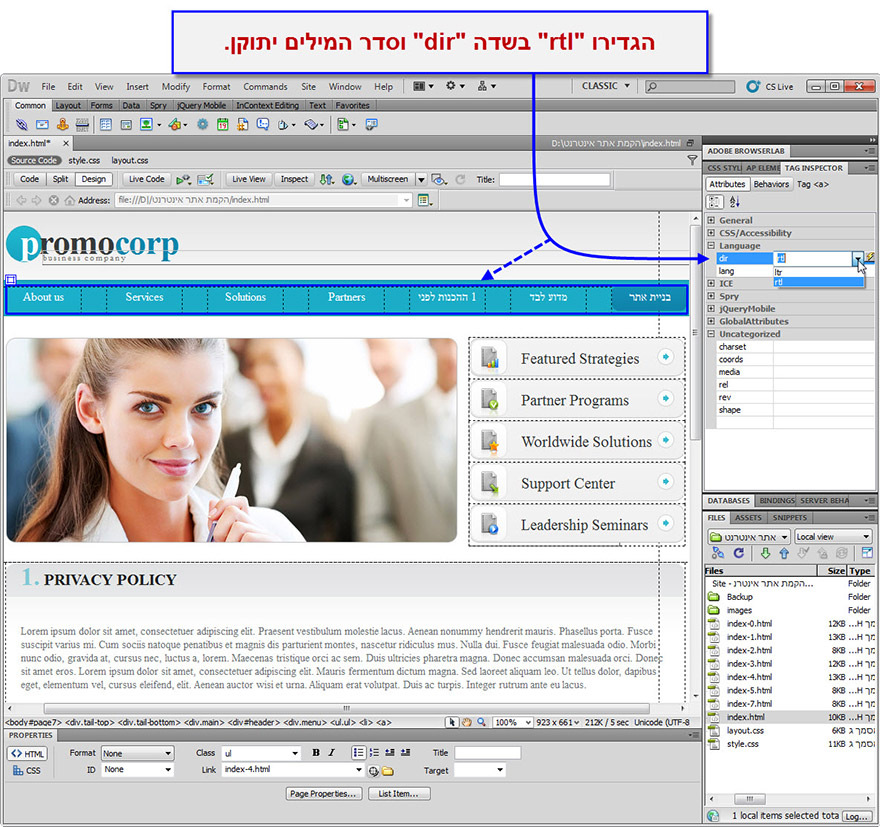Open related file style.css
The width and height of the screenshot is (880, 827).
(x=84, y=160)
